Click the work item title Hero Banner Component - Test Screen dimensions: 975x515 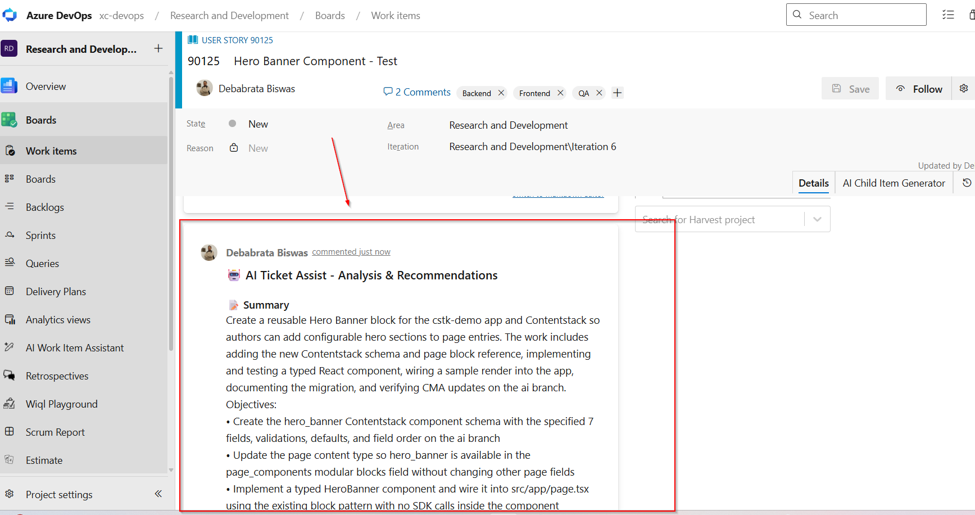(x=315, y=61)
